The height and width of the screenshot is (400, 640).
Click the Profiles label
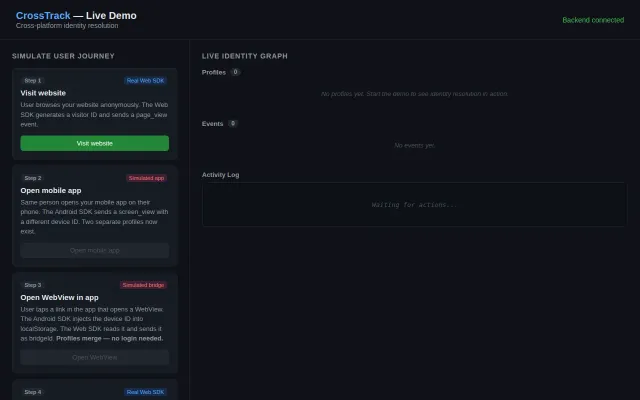point(213,72)
